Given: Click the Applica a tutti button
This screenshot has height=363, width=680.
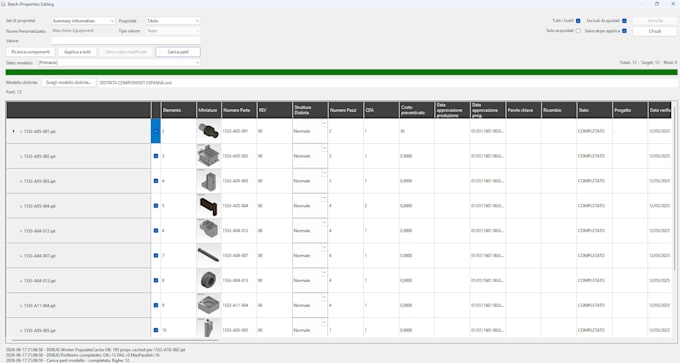Looking at the screenshot, I should click(x=78, y=52).
